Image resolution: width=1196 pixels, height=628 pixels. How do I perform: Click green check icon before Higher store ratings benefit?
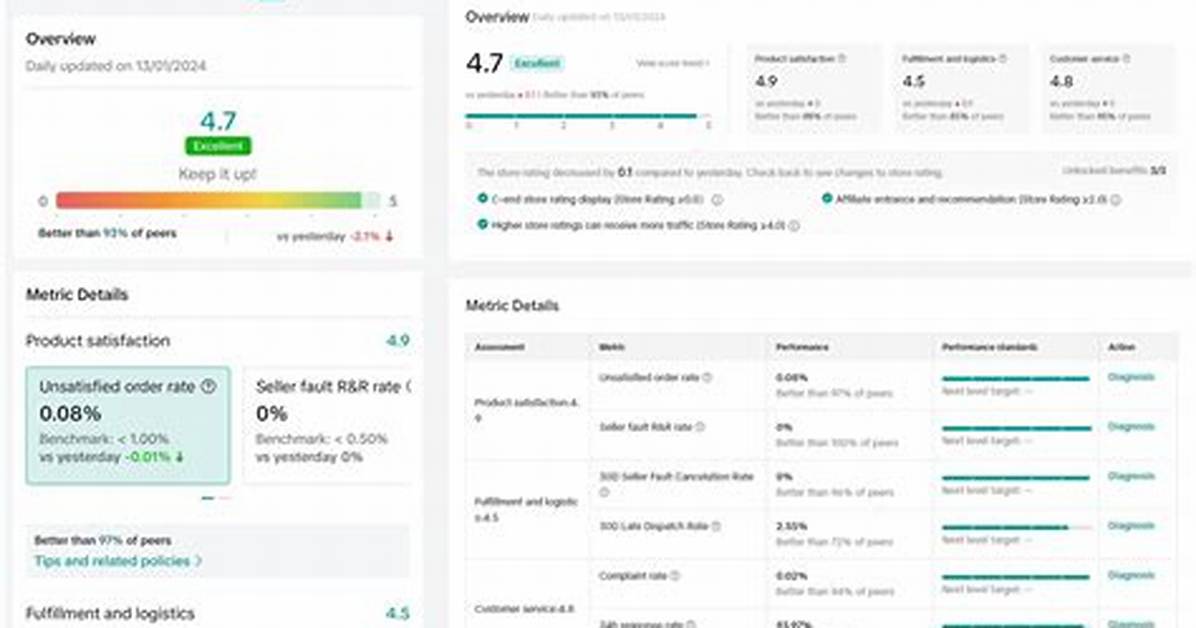tap(482, 224)
